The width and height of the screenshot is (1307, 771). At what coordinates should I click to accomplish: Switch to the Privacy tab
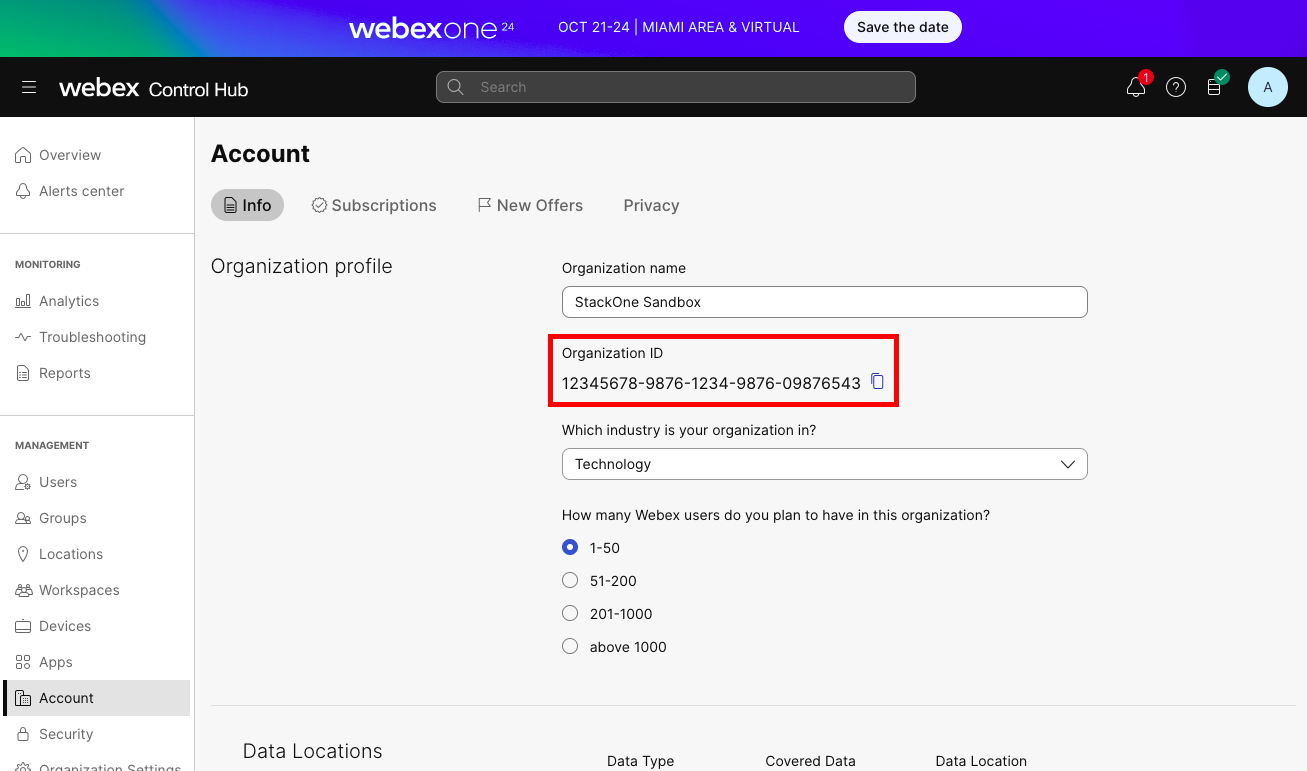click(x=651, y=205)
